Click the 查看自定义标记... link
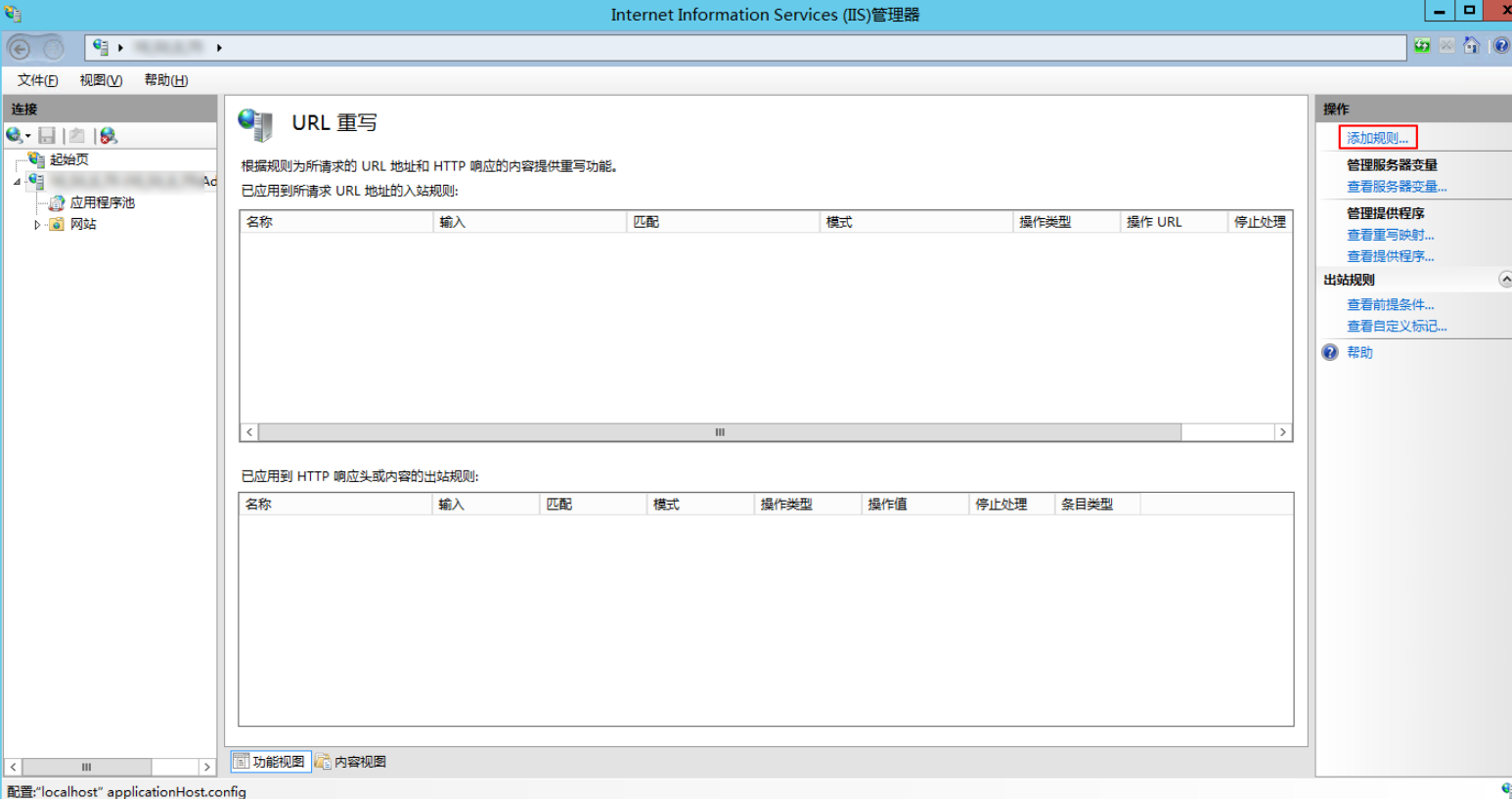This screenshot has height=799, width=1512. 1397,327
